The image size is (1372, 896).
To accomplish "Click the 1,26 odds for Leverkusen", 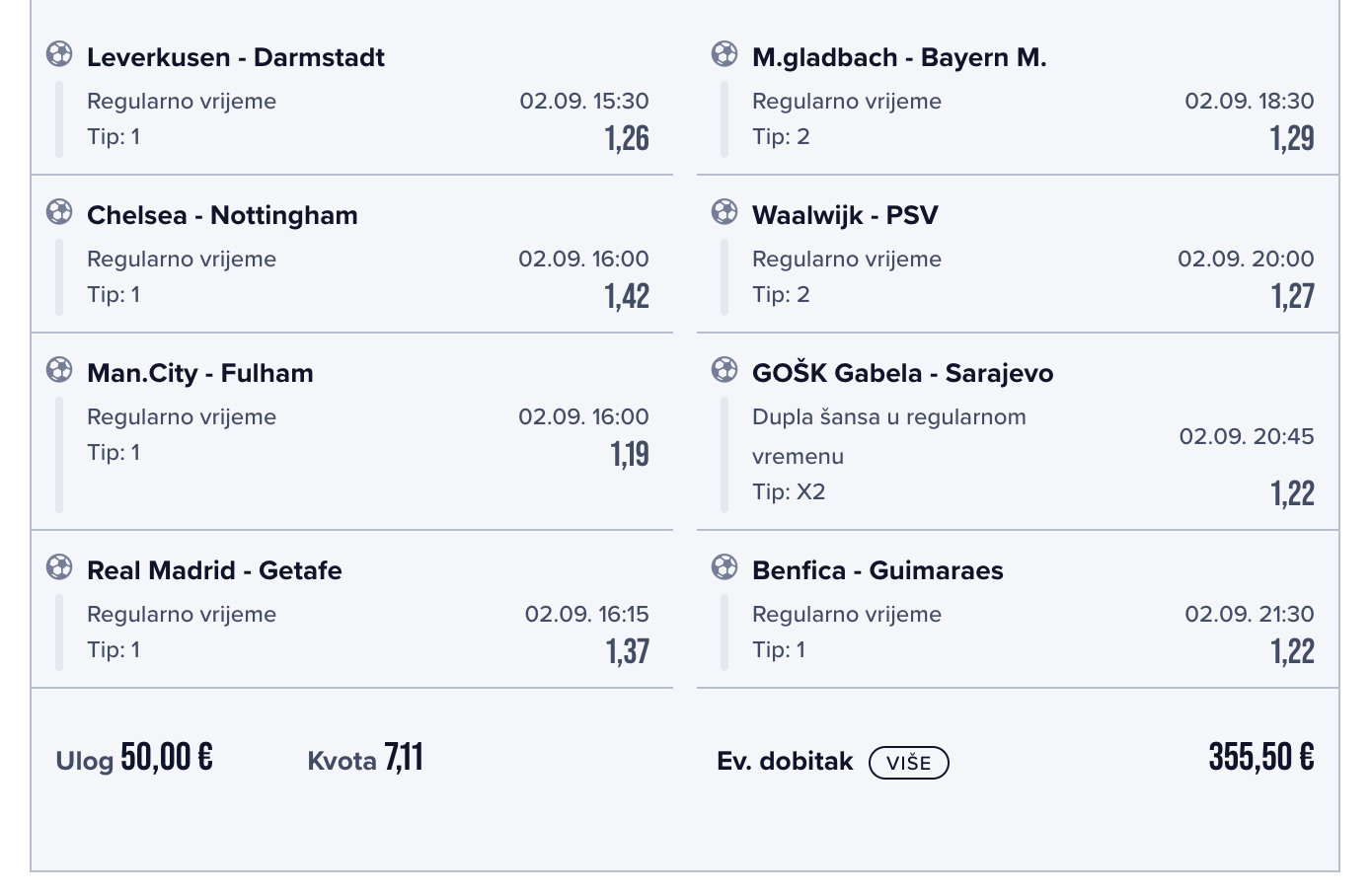I will (x=627, y=138).
